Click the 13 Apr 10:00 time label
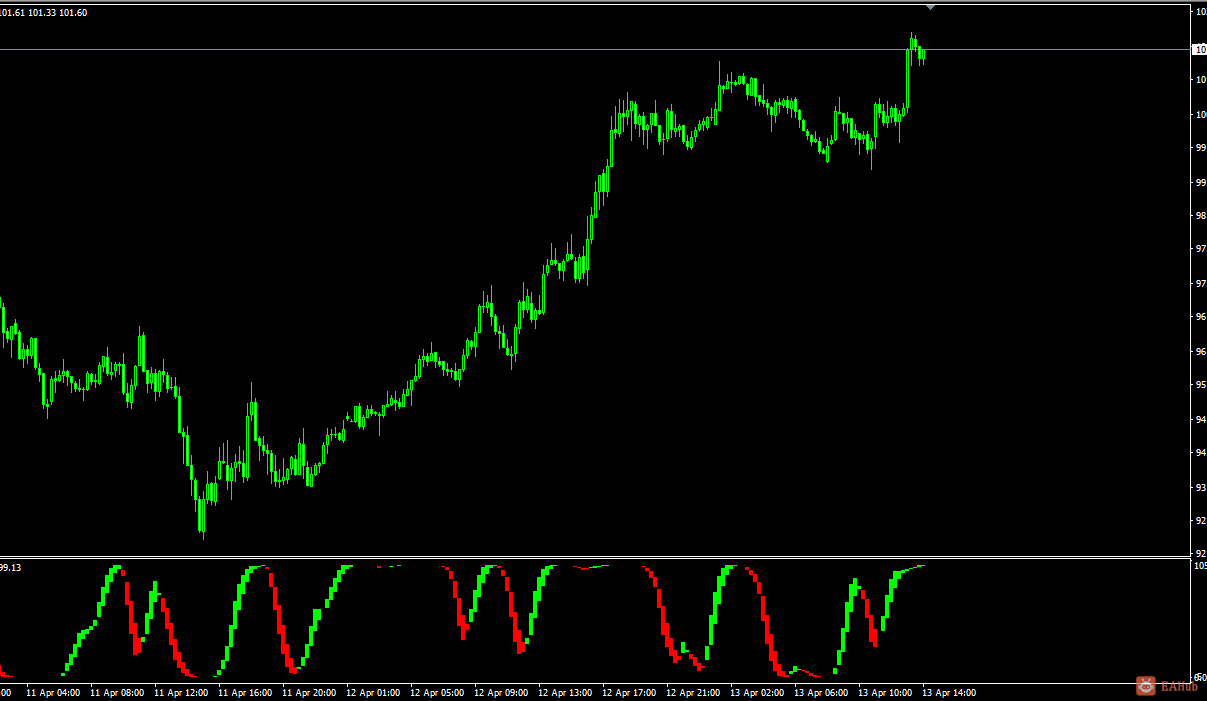 click(885, 692)
